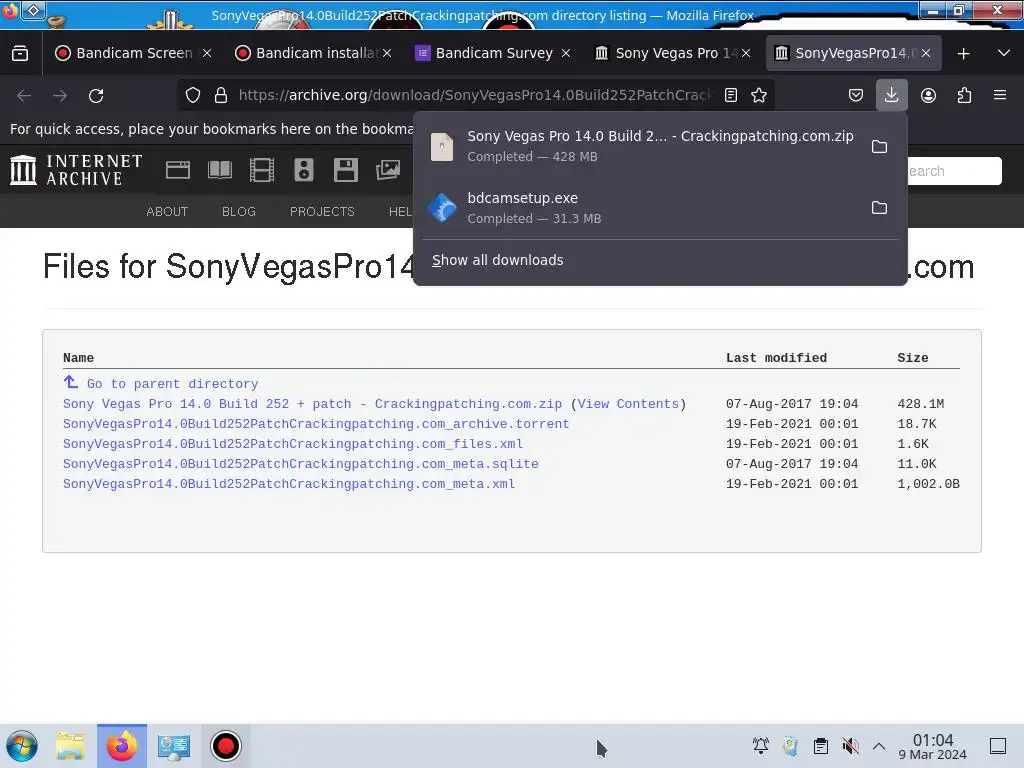Open the extensions puzzle icon
1024x768 pixels.
pyautogui.click(x=964, y=95)
